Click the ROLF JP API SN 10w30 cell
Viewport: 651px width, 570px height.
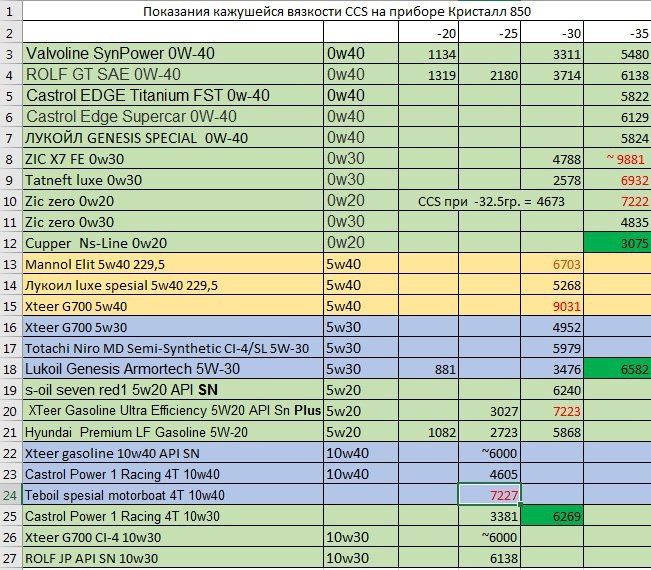coord(173,558)
